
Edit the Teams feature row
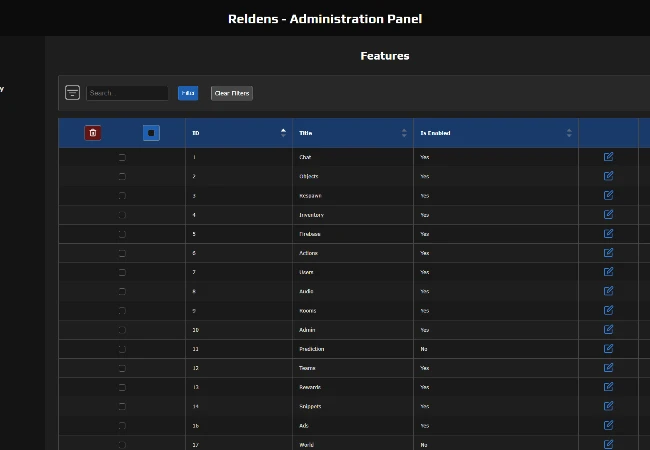click(608, 368)
